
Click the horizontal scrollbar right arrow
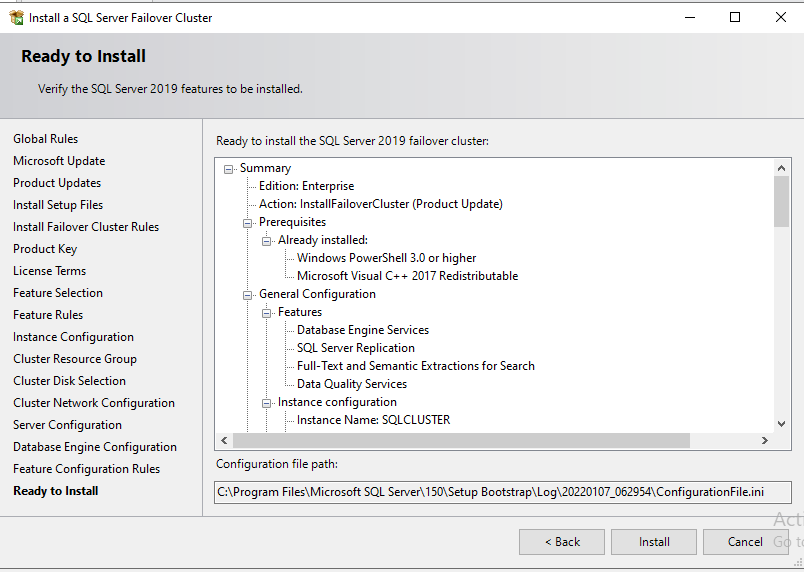coord(765,440)
